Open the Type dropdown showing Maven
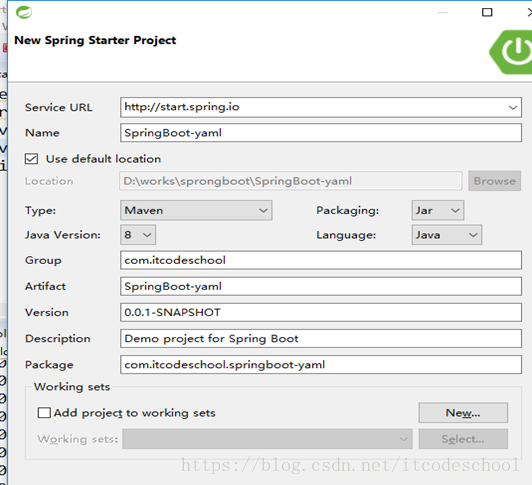Image resolution: width=532 pixels, height=485 pixels. coord(196,210)
